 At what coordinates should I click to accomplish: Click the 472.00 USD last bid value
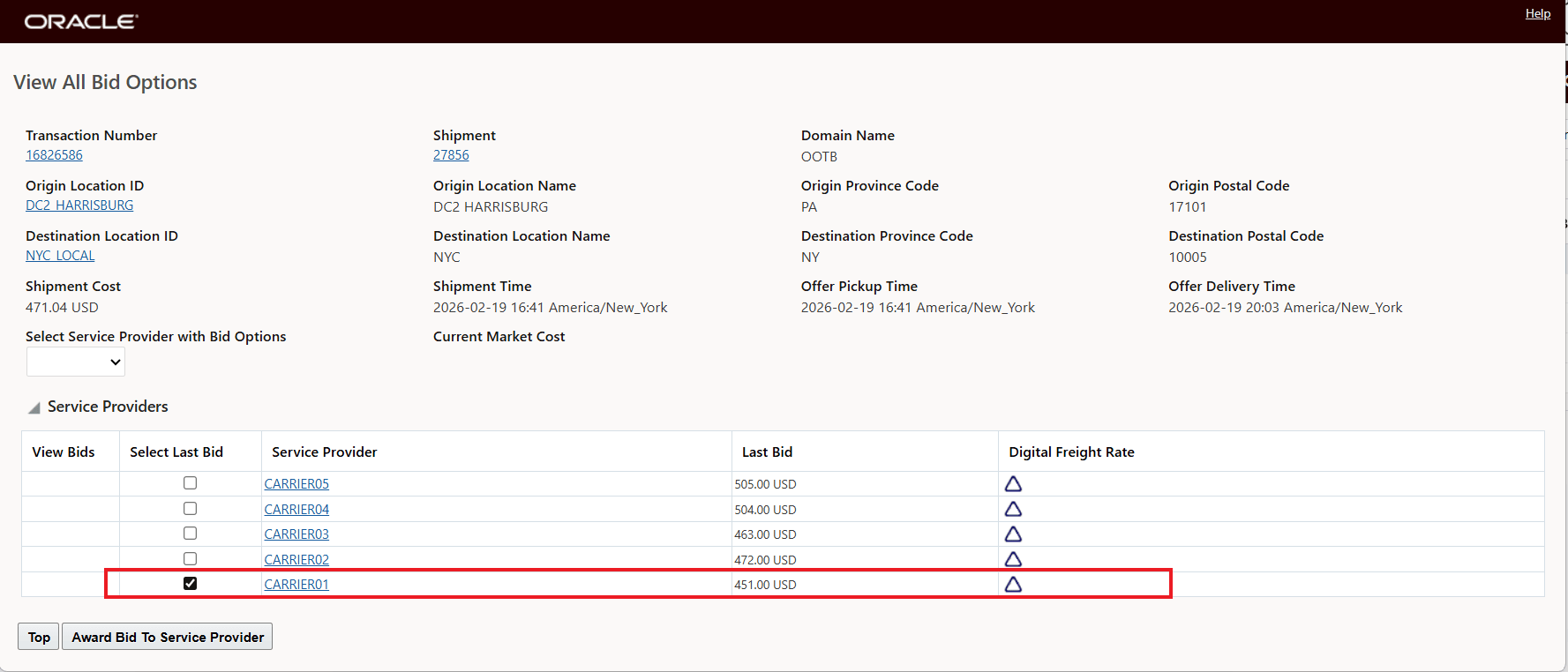click(x=765, y=560)
